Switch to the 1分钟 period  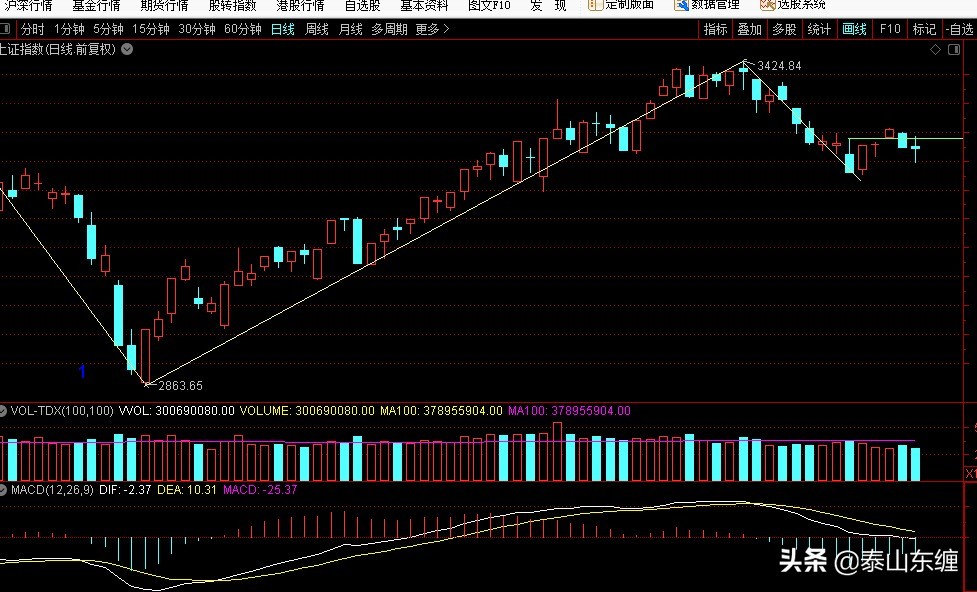(x=69, y=29)
